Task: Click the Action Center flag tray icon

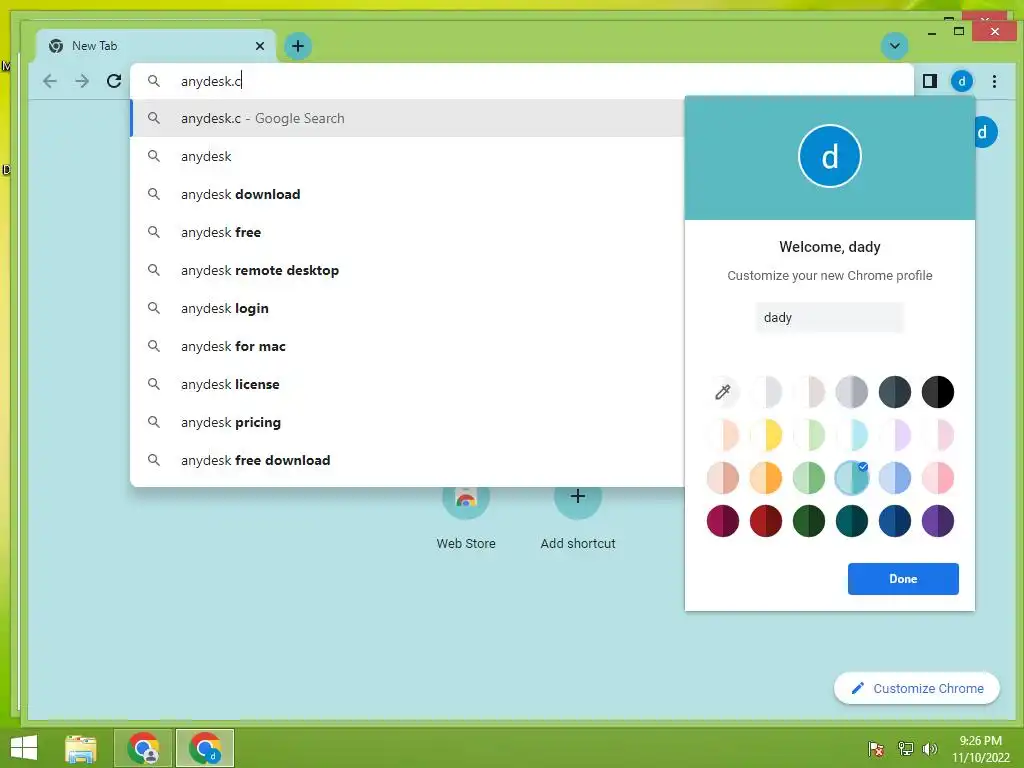Action: (x=876, y=749)
